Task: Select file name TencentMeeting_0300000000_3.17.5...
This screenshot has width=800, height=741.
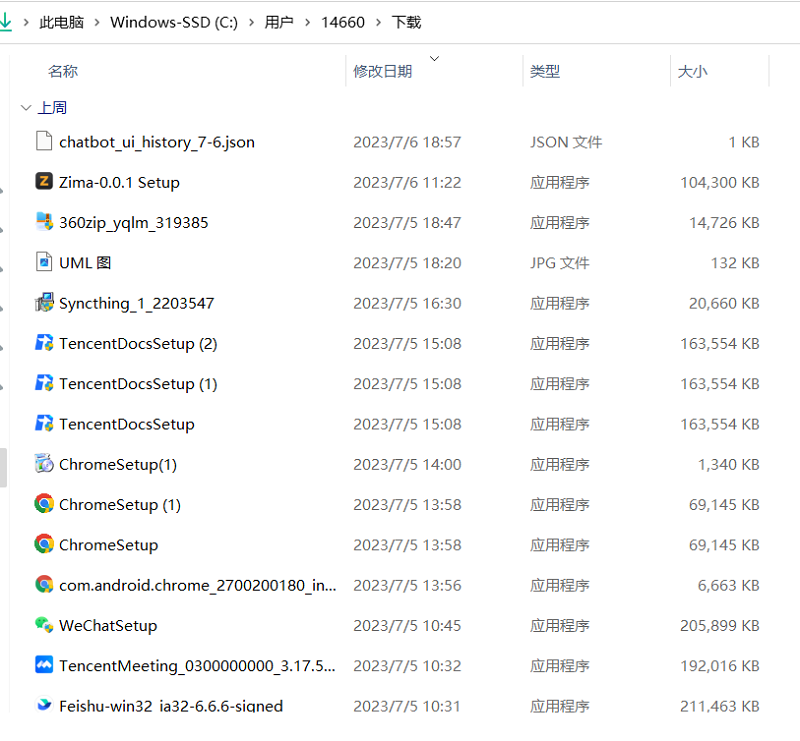Action: coord(197,666)
